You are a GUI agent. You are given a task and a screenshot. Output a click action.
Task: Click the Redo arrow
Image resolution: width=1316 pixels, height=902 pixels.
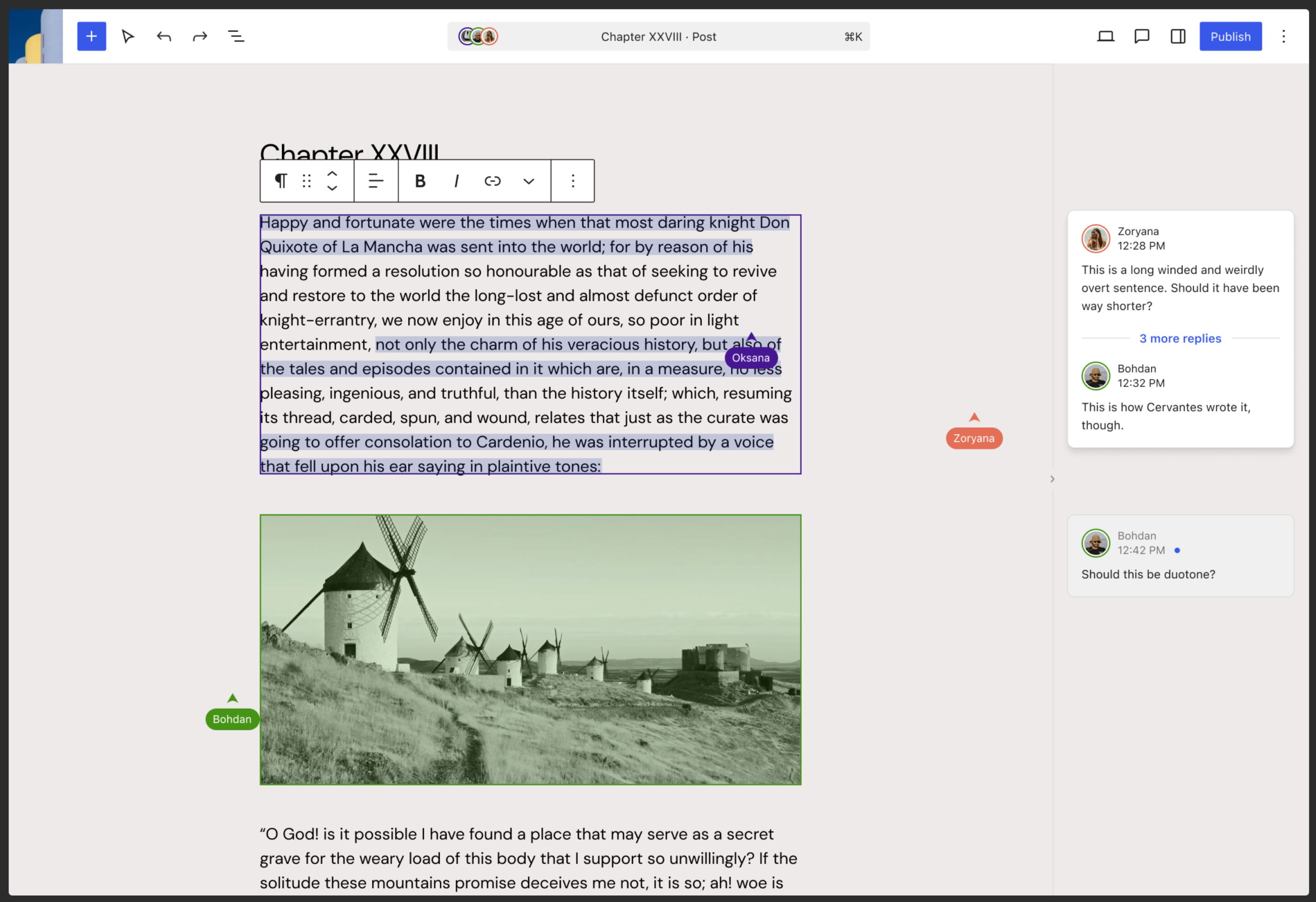click(200, 36)
